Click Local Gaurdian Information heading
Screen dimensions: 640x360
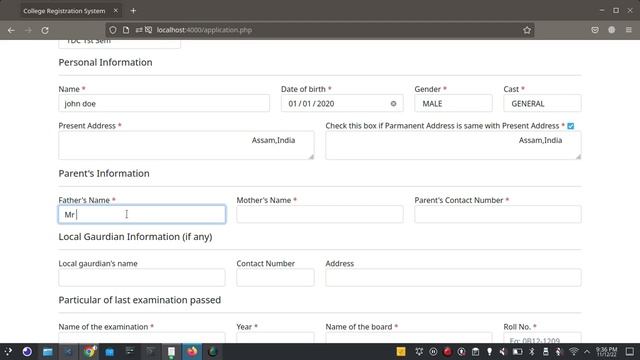click(x=135, y=237)
